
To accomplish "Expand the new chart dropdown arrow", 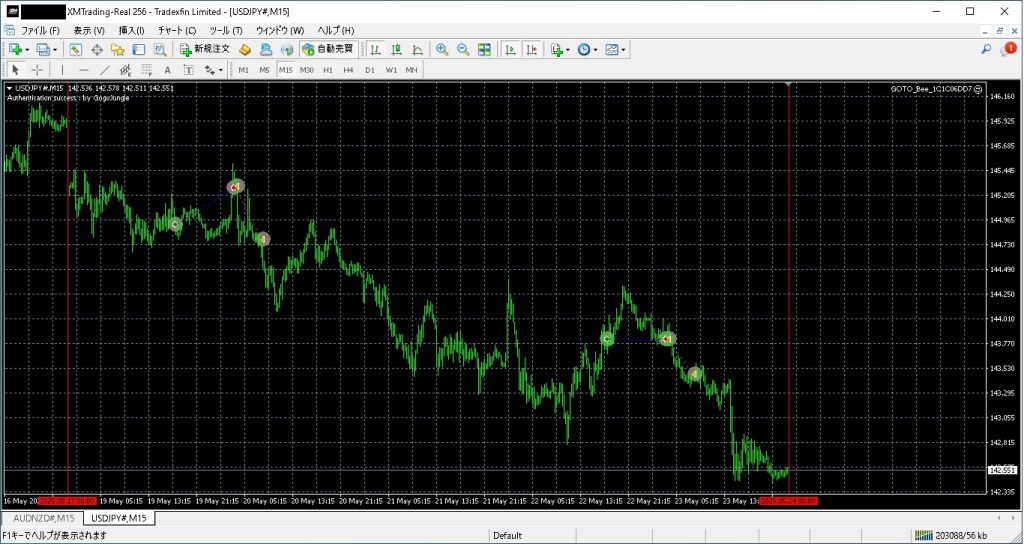I will point(29,49).
